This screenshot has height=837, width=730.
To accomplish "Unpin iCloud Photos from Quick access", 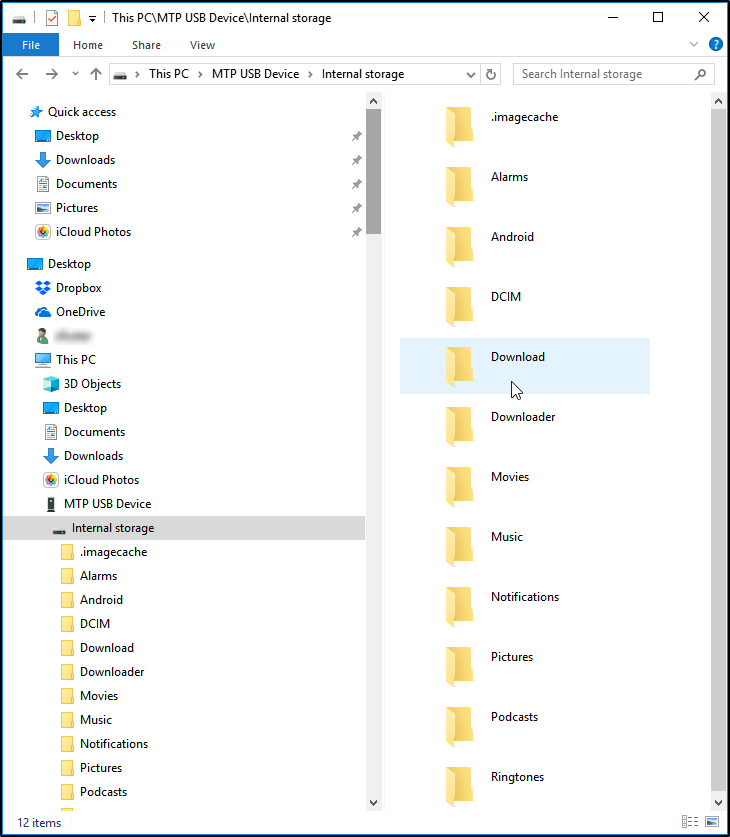I will pyautogui.click(x=356, y=232).
